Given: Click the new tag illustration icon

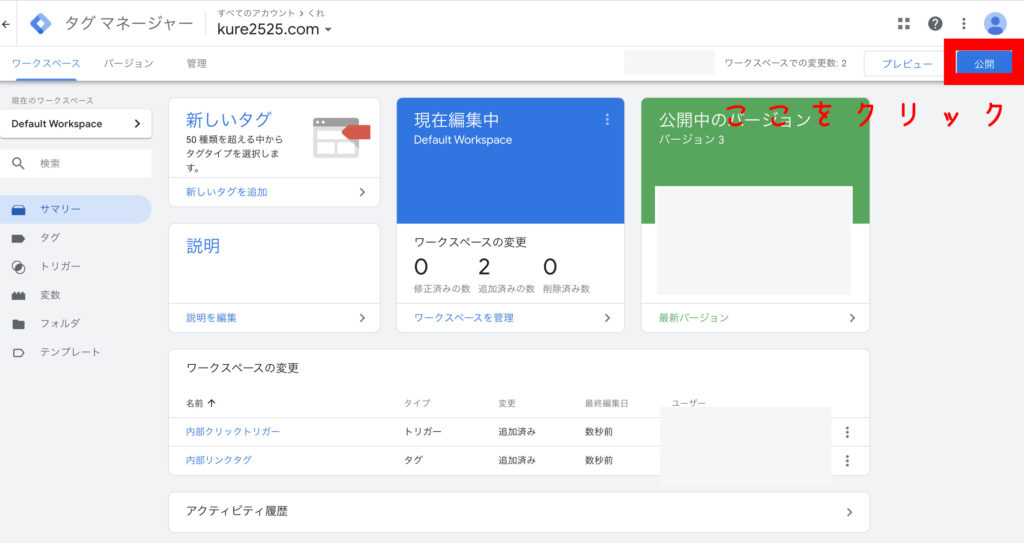Looking at the screenshot, I should pyautogui.click(x=341, y=137).
